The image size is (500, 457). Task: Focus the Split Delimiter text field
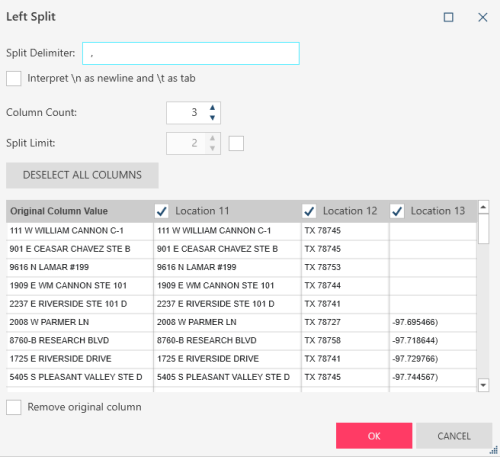click(191, 53)
